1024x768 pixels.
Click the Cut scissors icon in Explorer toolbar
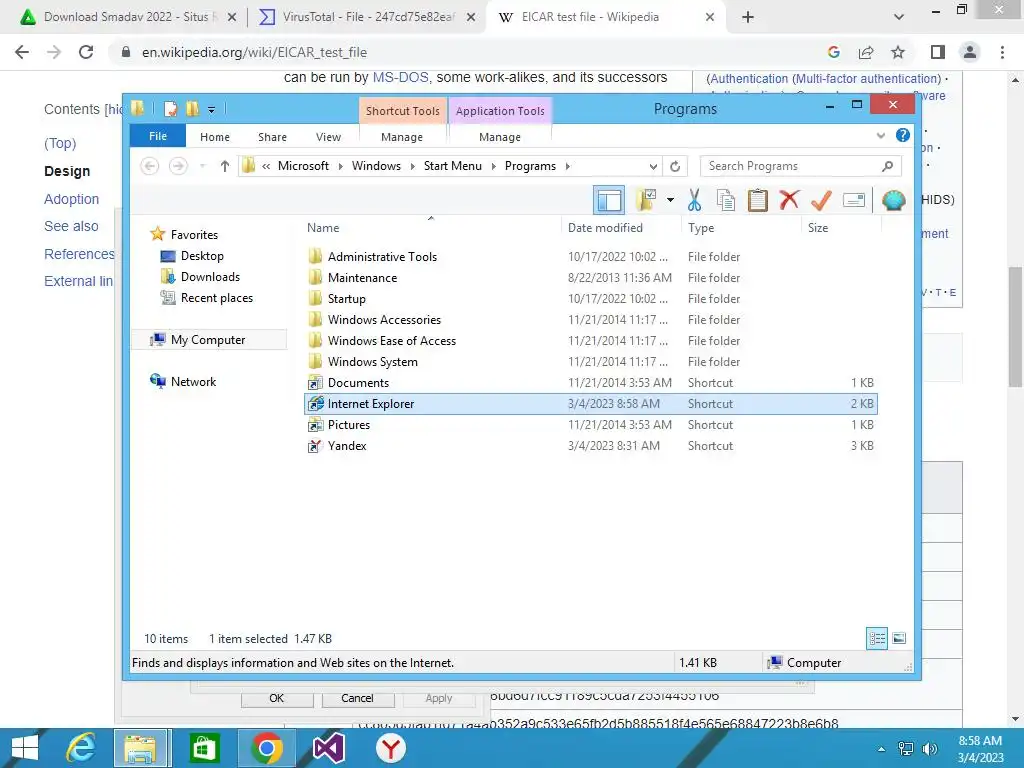point(694,200)
